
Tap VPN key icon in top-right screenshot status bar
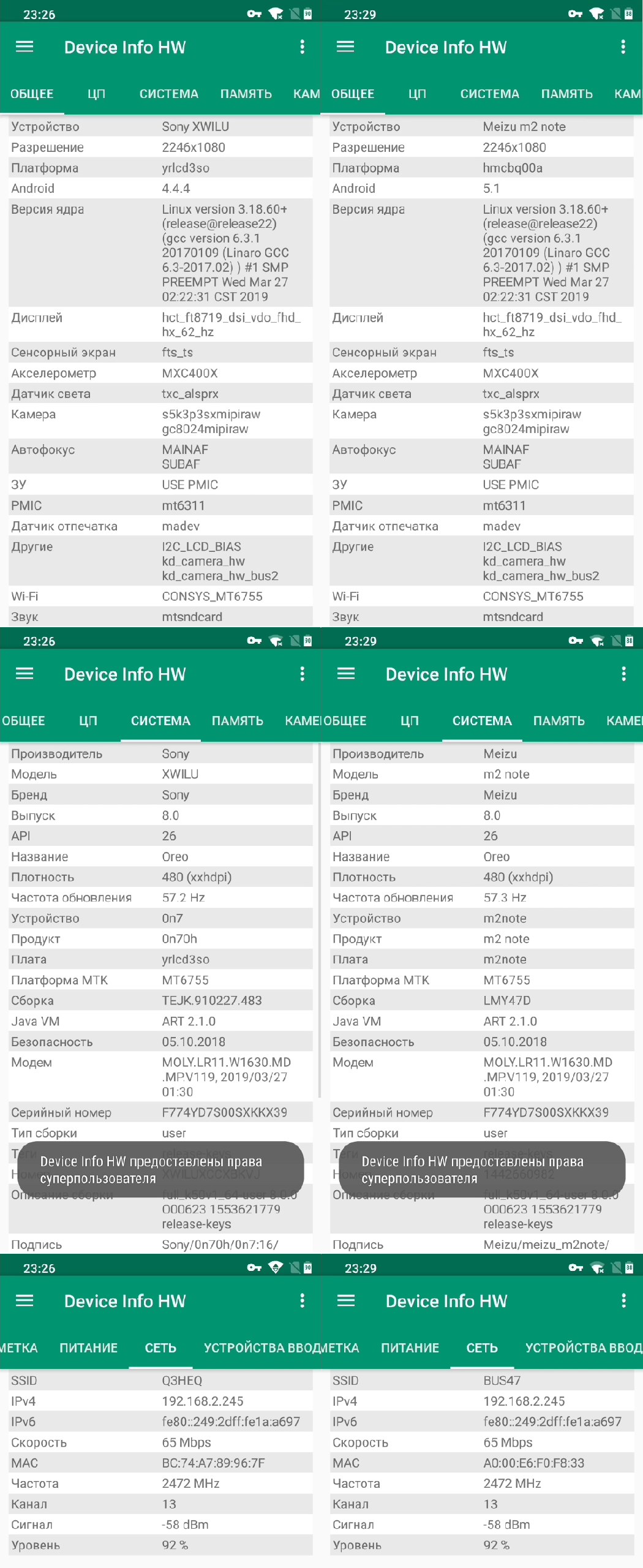click(575, 13)
